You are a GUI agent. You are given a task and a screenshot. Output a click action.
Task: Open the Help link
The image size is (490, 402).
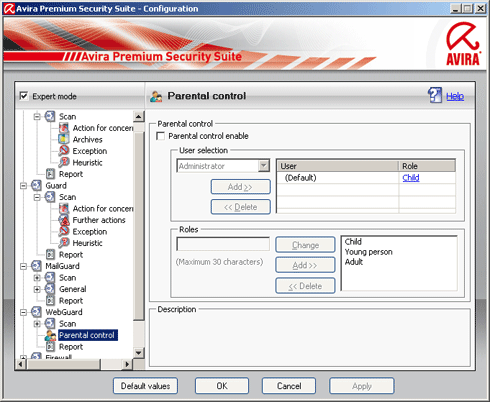455,96
